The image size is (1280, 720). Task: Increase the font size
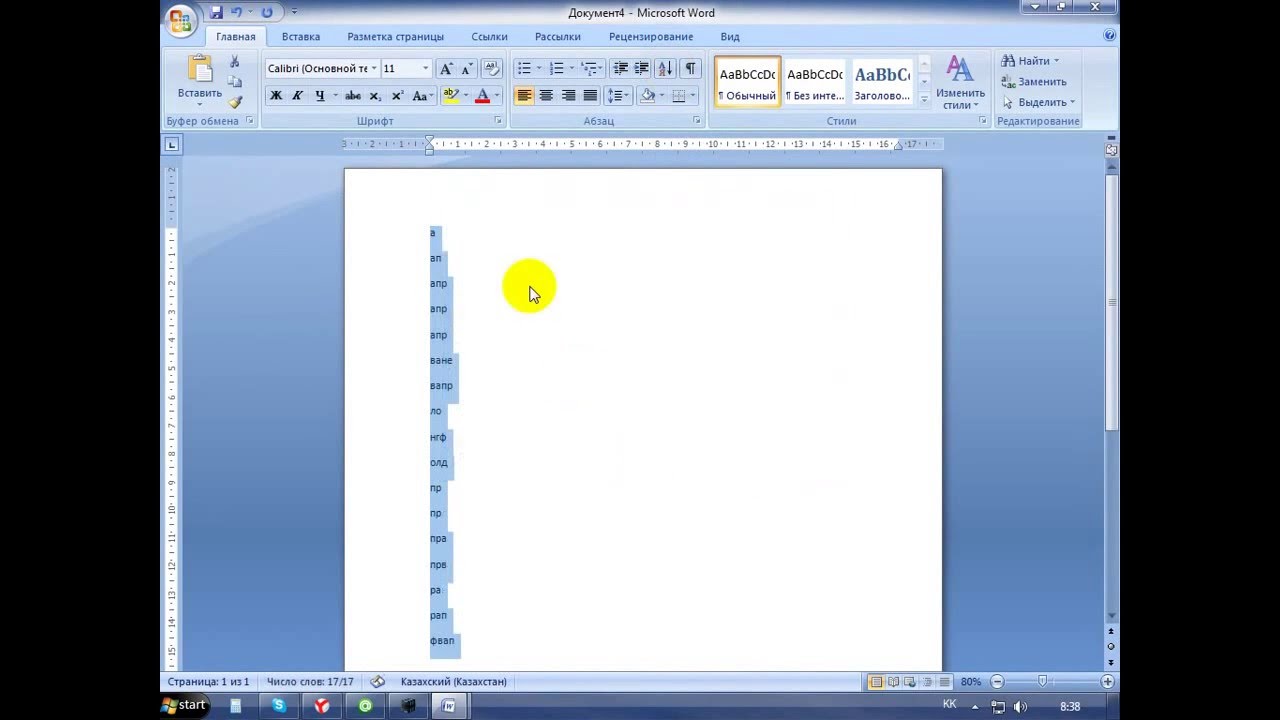pos(446,68)
